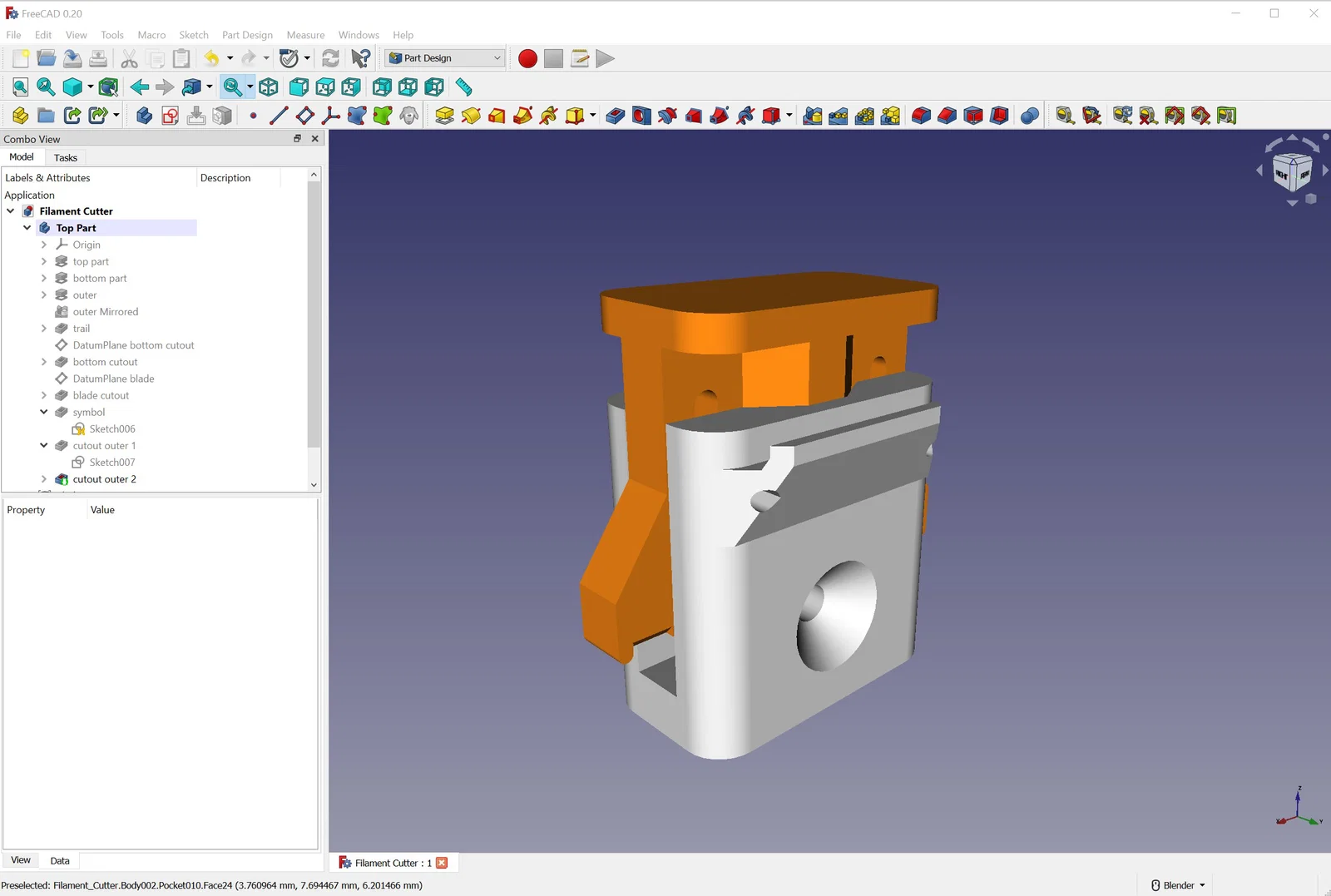The image size is (1331, 896).
Task: Set the top view
Action: tap(325, 87)
